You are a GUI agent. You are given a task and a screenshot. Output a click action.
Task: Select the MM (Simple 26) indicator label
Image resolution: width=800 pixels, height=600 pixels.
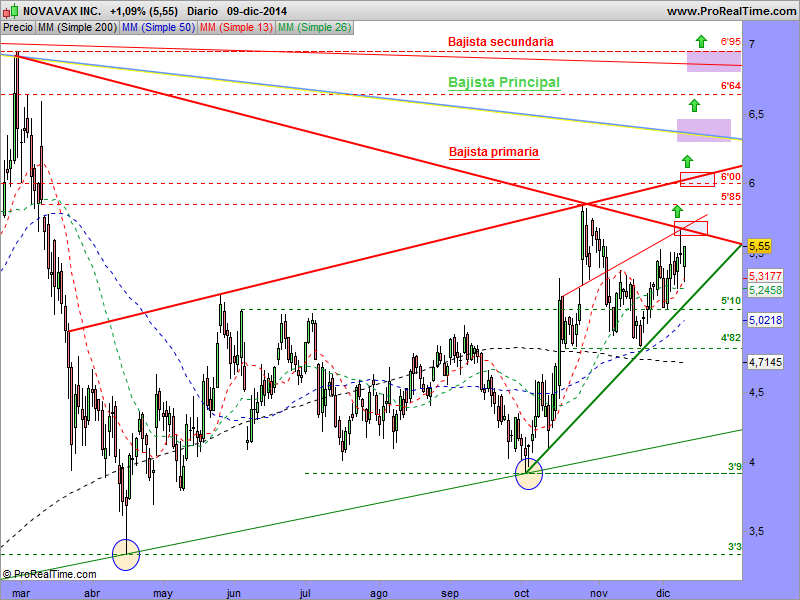tap(314, 28)
